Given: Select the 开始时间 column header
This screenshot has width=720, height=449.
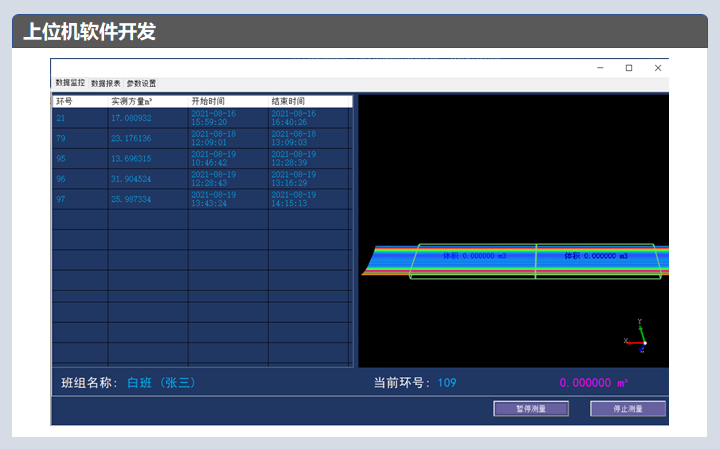Looking at the screenshot, I should coord(228,101).
